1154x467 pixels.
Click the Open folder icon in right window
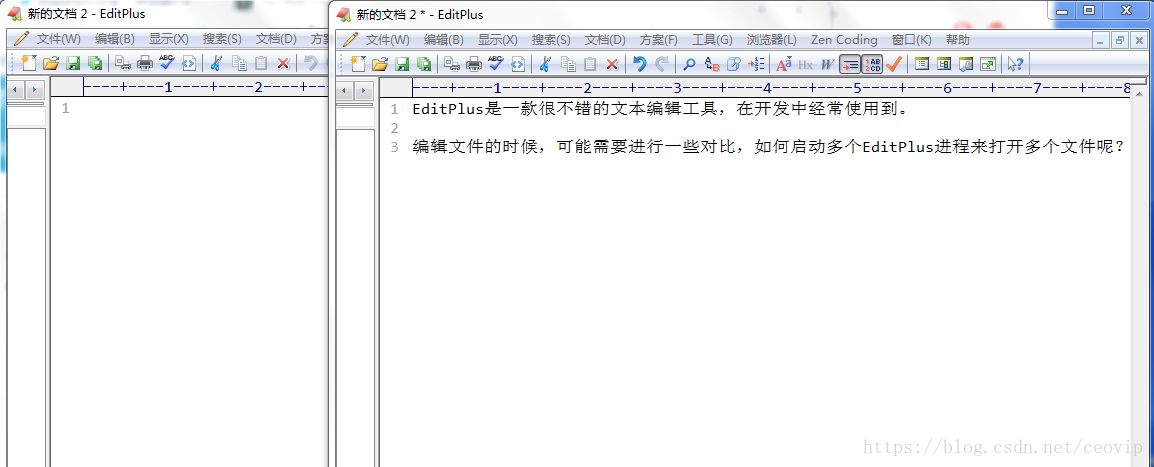tap(380, 64)
